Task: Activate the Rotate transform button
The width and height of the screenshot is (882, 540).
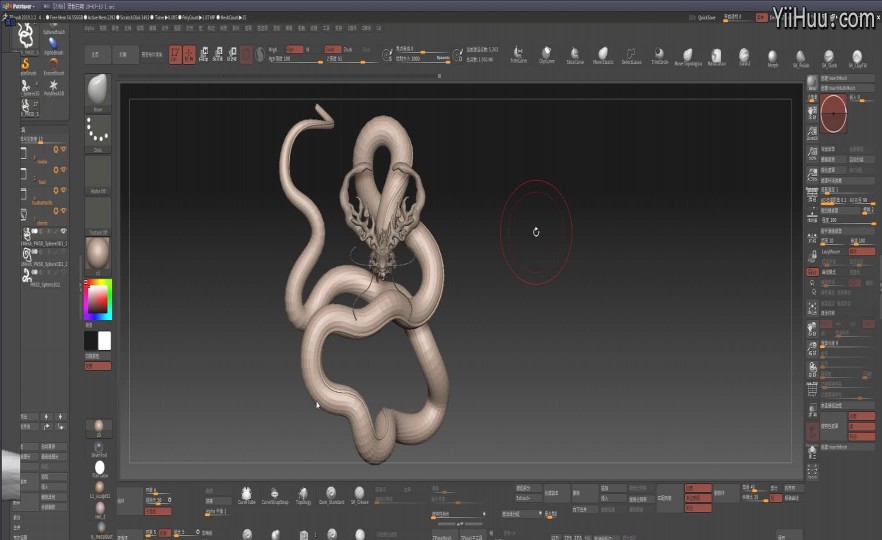Action: pos(232,55)
